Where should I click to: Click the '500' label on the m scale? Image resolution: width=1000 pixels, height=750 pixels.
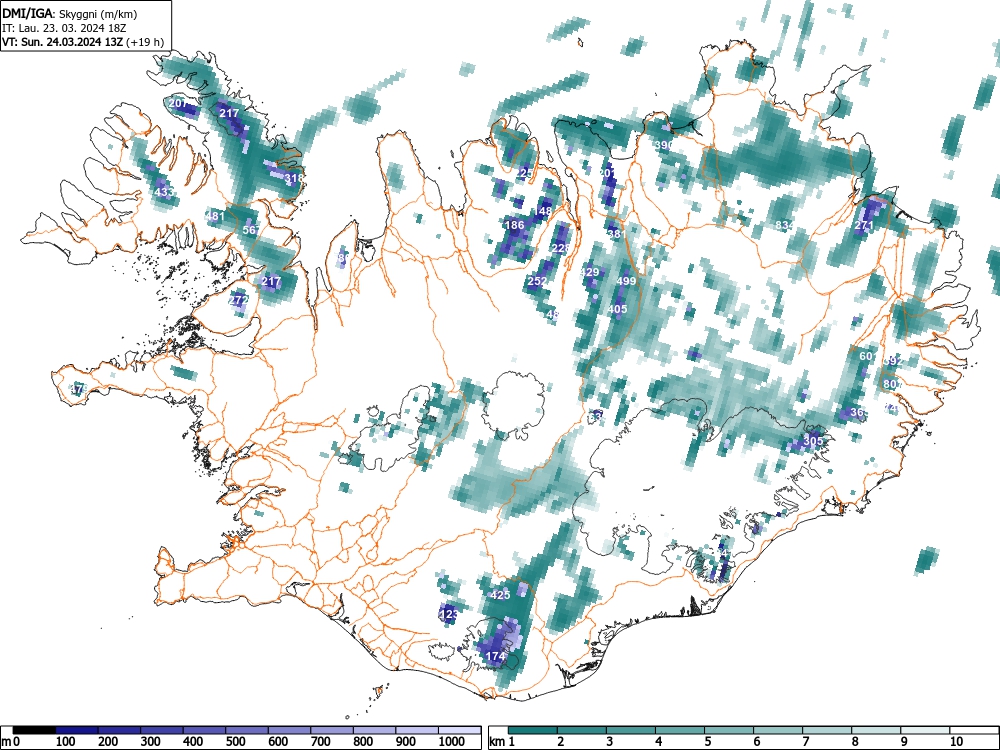235,742
